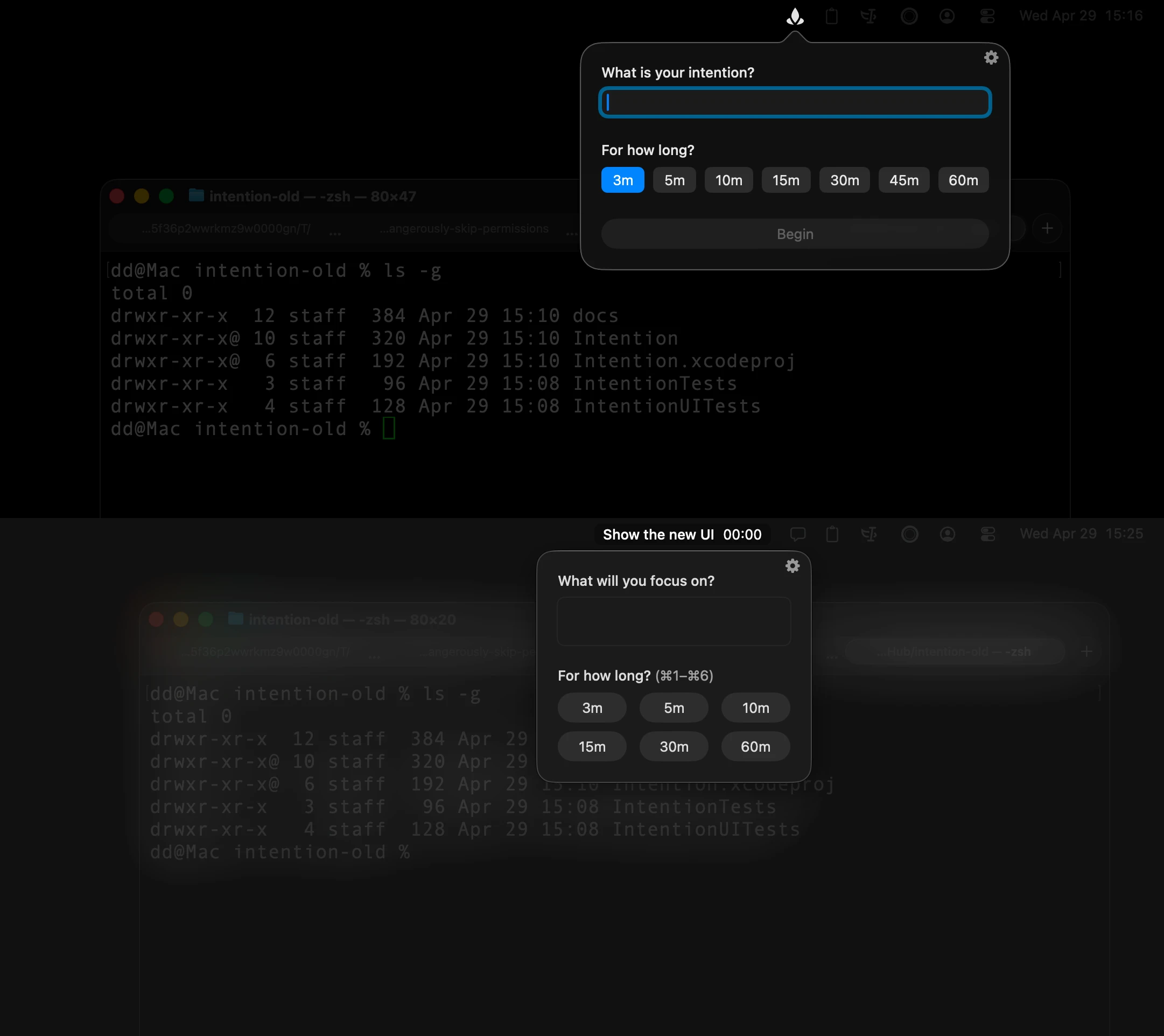This screenshot has height=1036, width=1164.
Task: Click the Intention leaf icon in the menu bar
Action: pyautogui.click(x=795, y=16)
